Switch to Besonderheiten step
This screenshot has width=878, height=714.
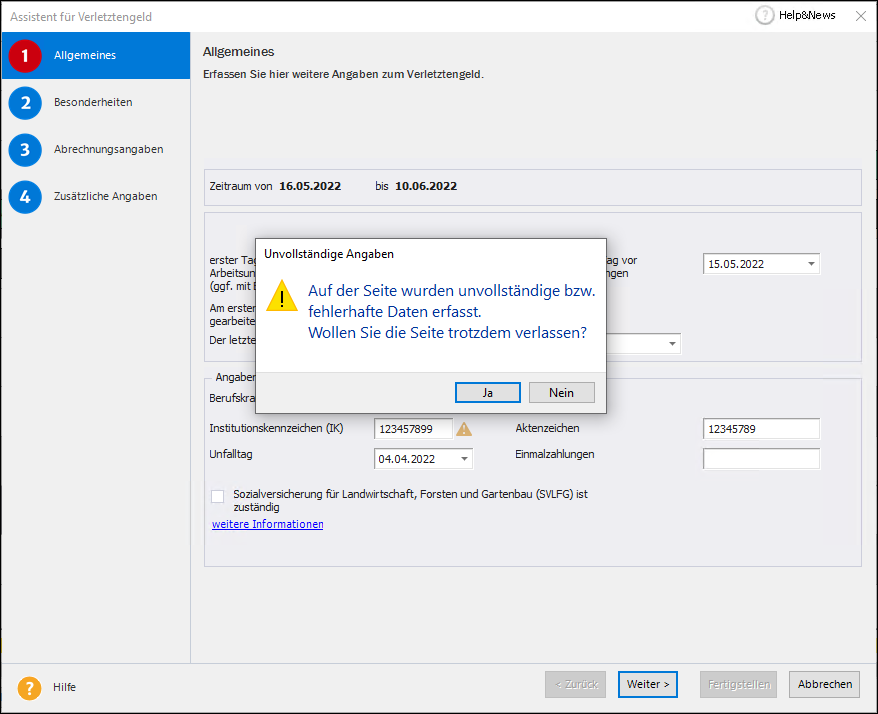click(x=93, y=103)
